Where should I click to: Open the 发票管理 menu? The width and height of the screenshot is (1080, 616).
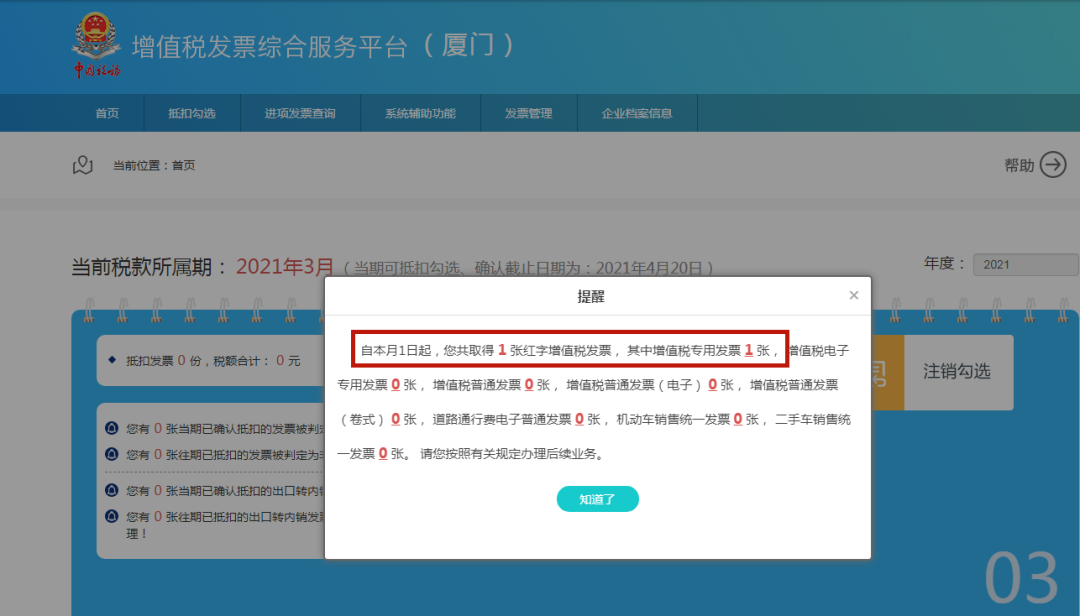pyautogui.click(x=529, y=112)
